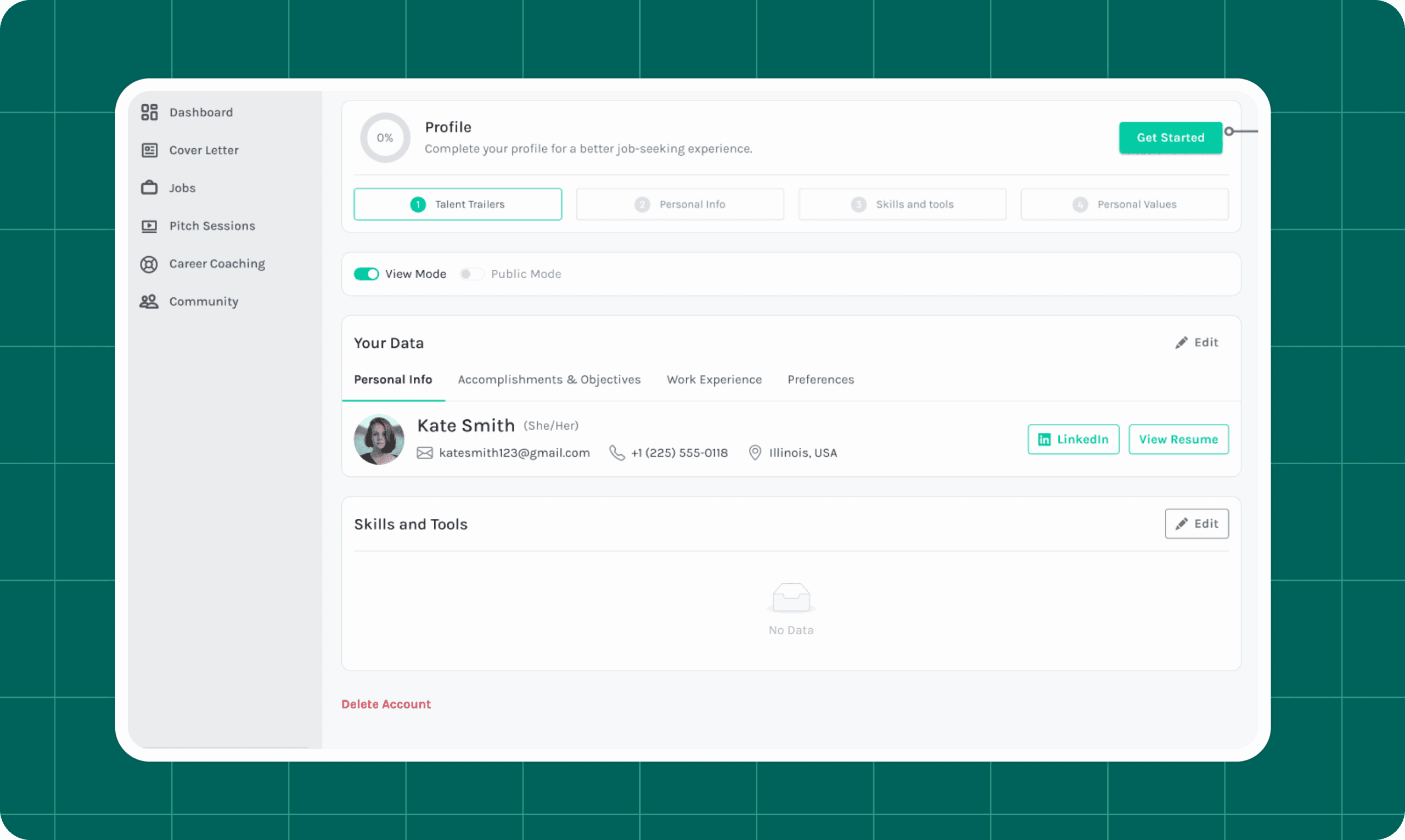Image resolution: width=1405 pixels, height=840 pixels.
Task: Open the Skills and tools step
Action: (902, 204)
